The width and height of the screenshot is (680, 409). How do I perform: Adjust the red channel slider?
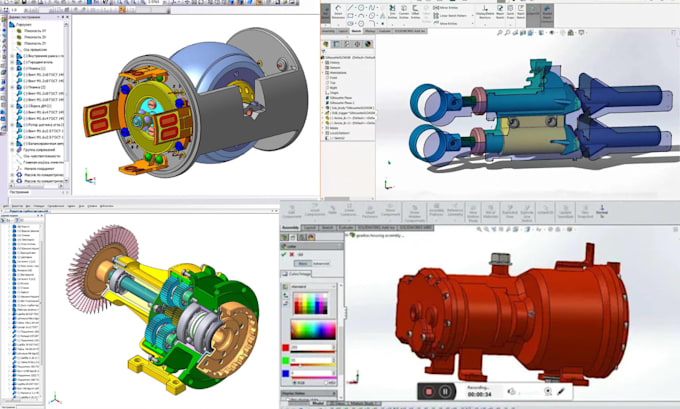313,351
